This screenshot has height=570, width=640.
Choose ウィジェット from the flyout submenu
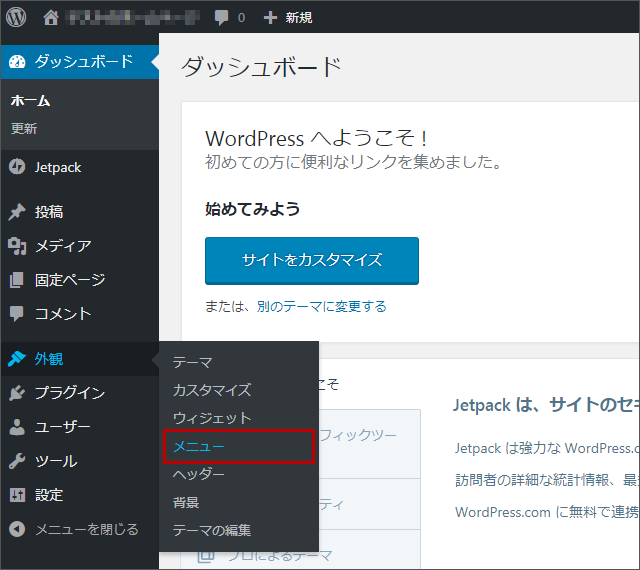click(x=212, y=418)
